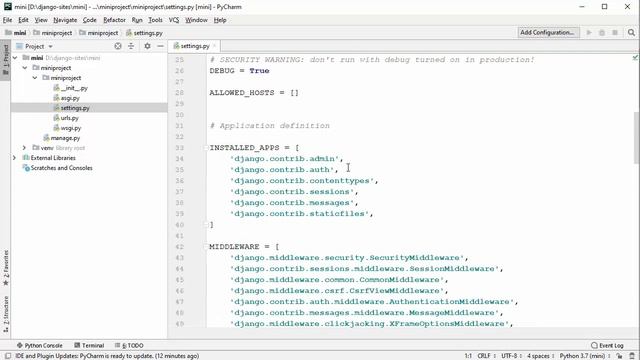Collapse the outer miniproject folder
640x360 pixels.
click(25, 68)
